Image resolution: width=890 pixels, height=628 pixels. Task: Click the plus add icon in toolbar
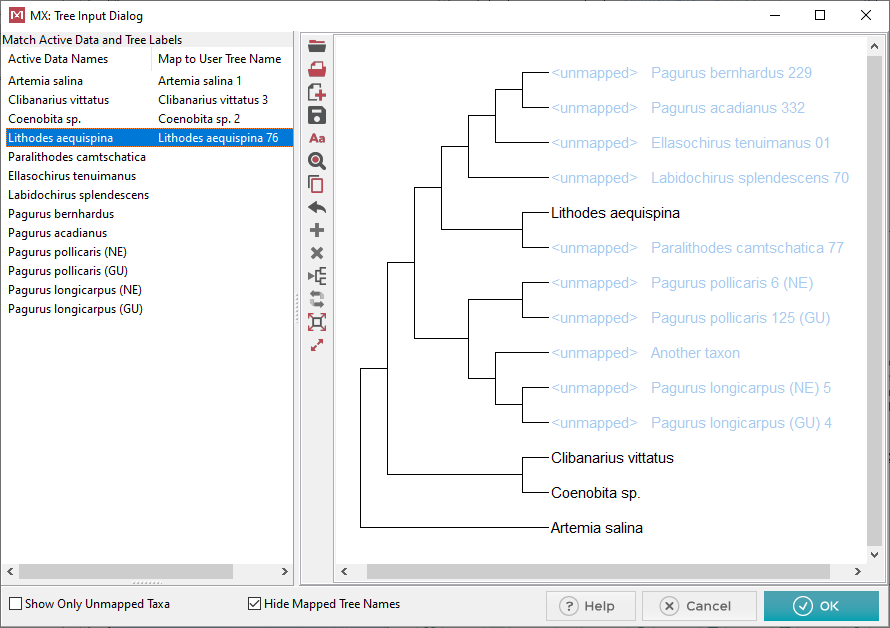[317, 231]
